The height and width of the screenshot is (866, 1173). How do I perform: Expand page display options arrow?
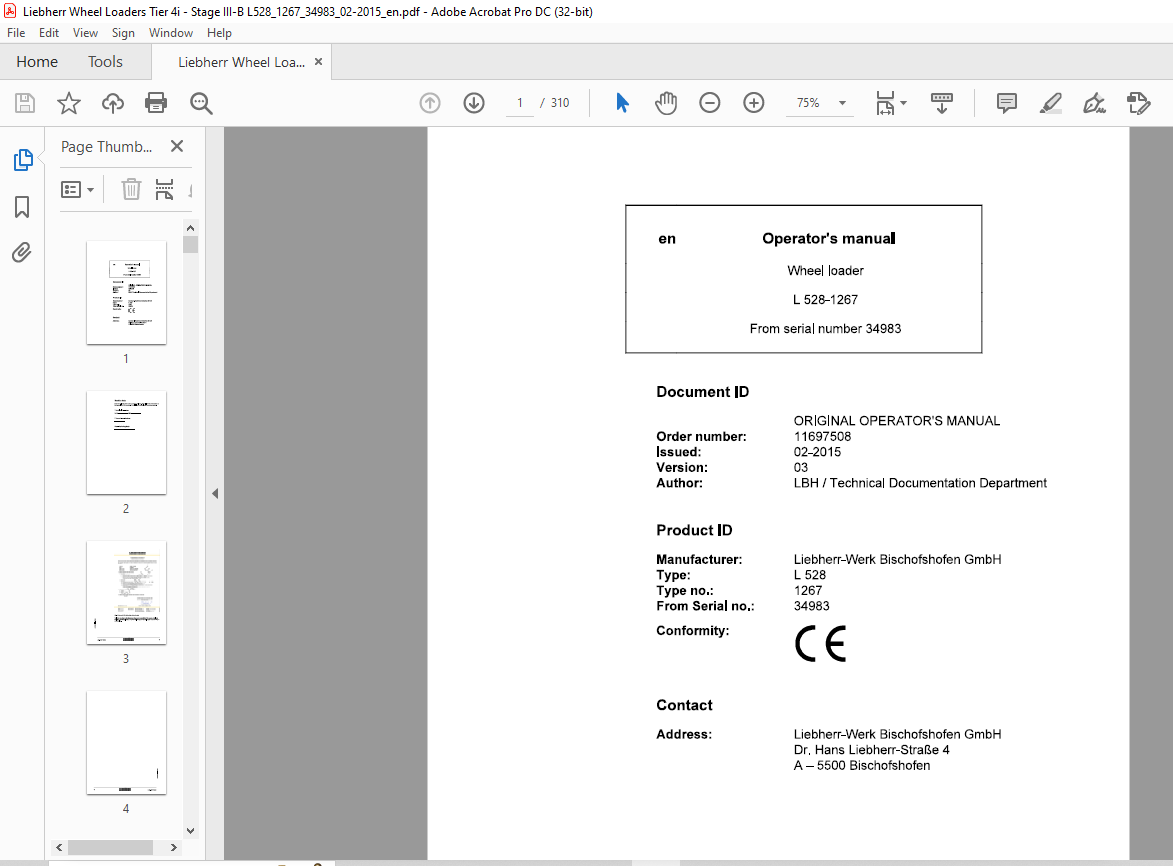pos(904,103)
